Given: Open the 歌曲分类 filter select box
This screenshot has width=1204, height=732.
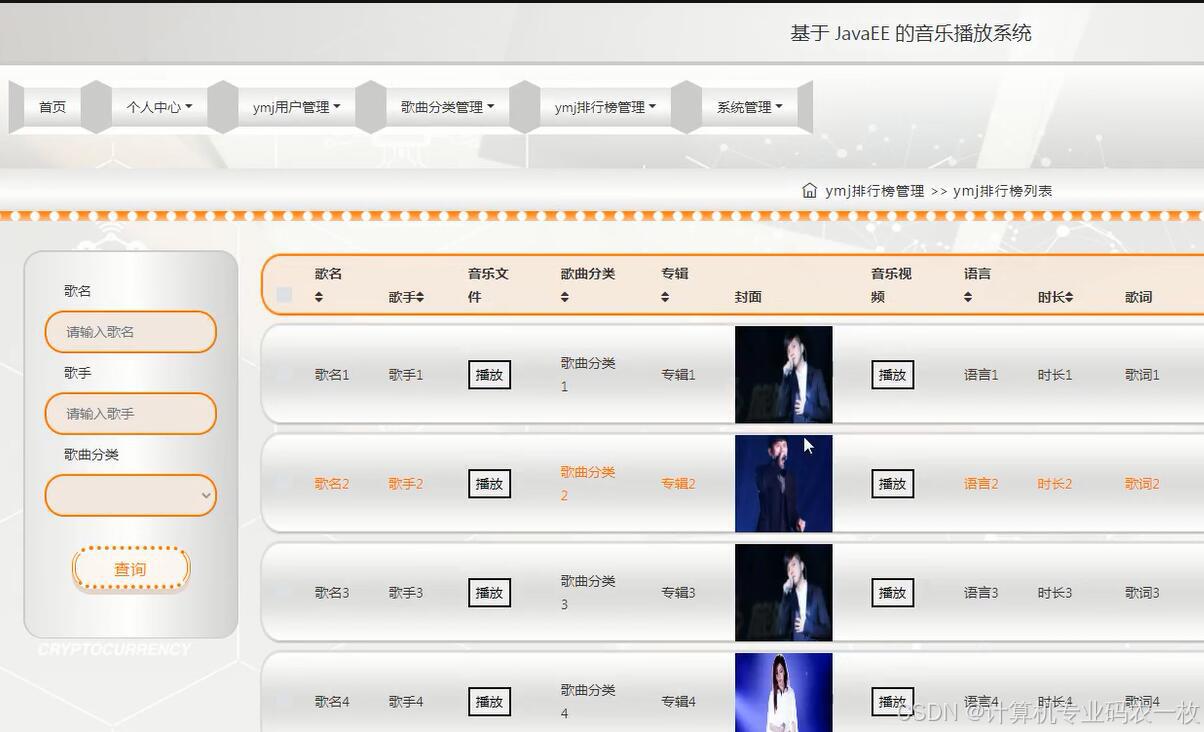Looking at the screenshot, I should (x=130, y=495).
